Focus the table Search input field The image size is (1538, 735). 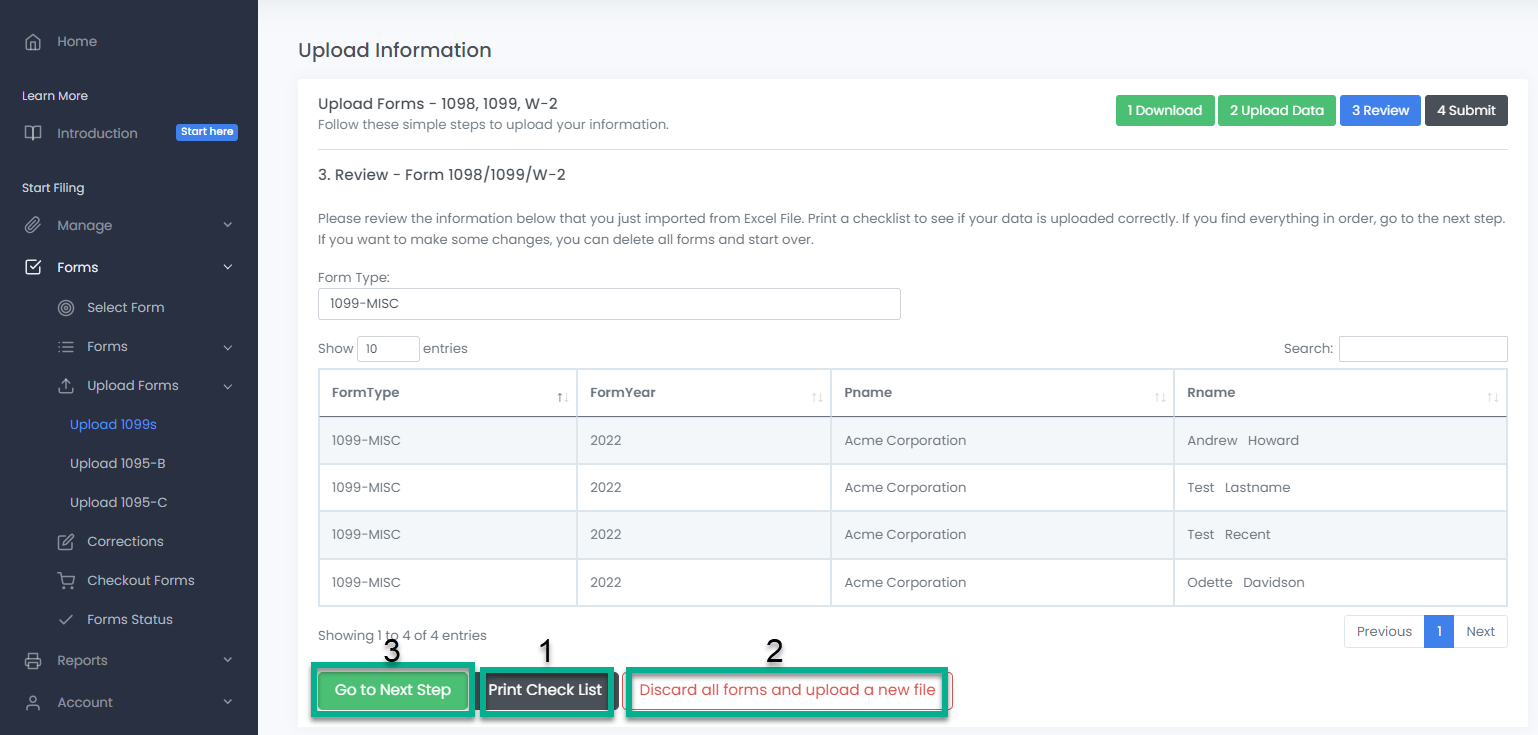tap(1422, 349)
